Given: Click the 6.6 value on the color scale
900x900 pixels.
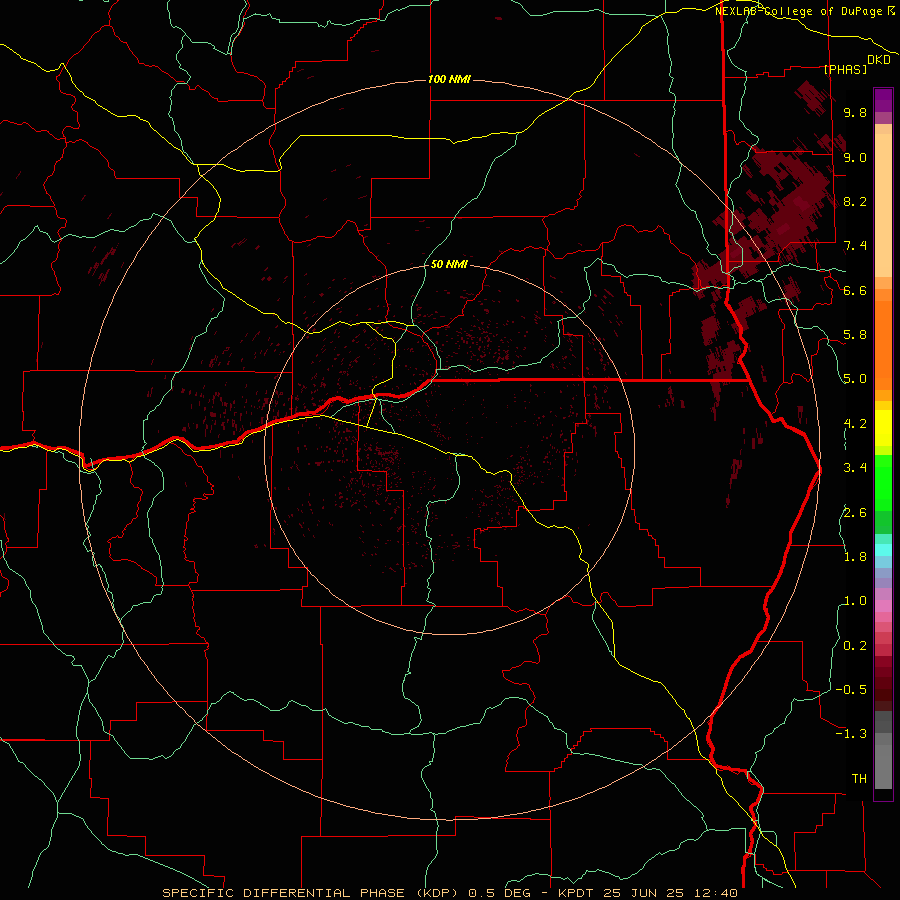Looking at the screenshot, I should 855,290.
